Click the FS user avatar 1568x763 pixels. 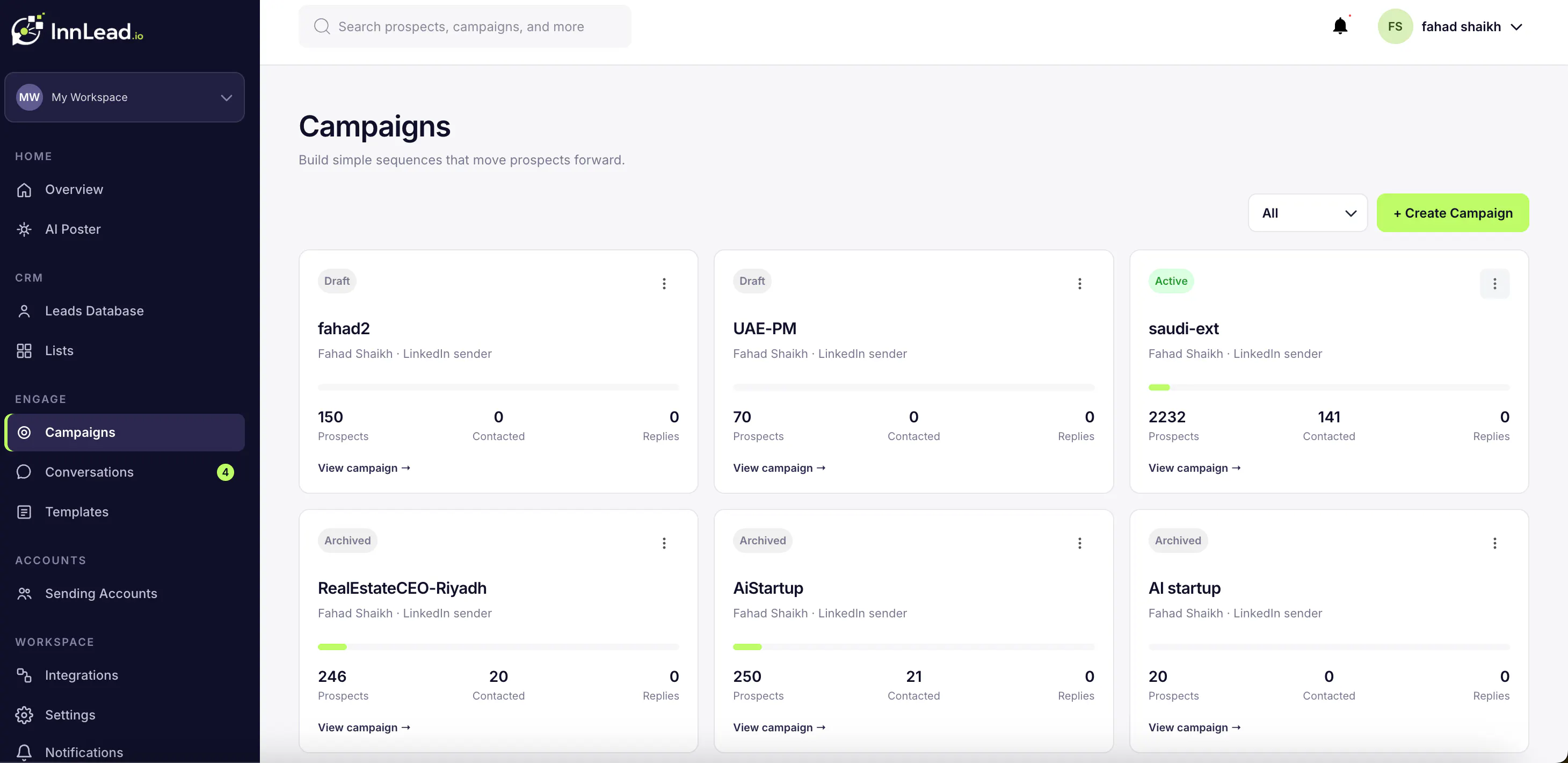click(x=1395, y=26)
